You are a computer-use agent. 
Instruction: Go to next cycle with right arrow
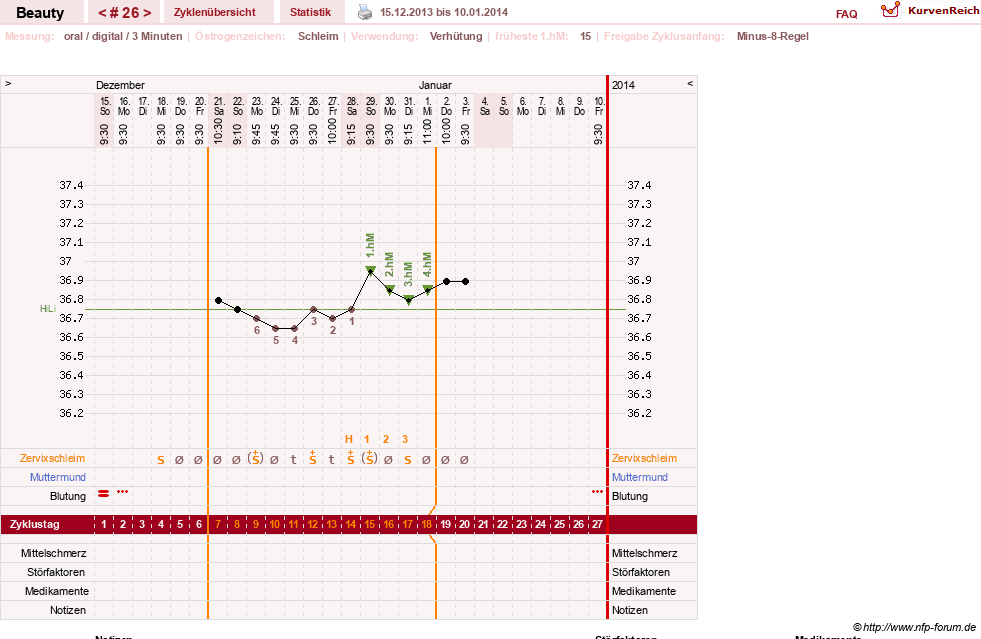click(x=147, y=13)
